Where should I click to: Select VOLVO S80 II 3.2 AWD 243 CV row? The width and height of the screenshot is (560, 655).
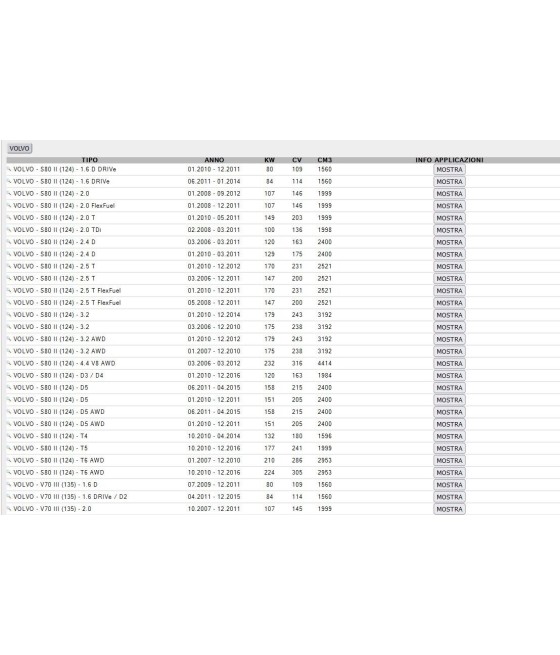[x=283, y=339]
